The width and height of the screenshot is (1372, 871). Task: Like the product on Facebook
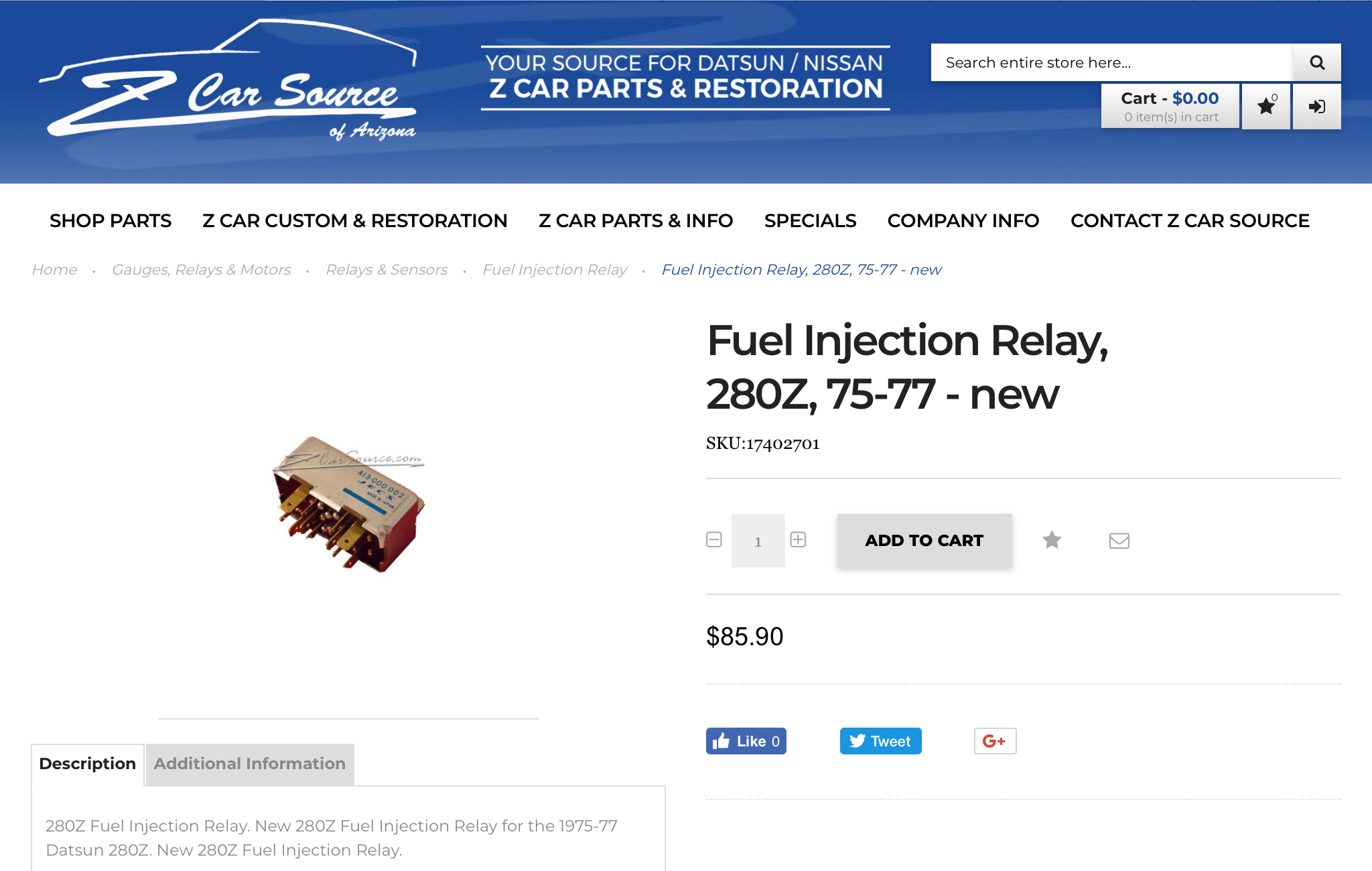click(746, 741)
